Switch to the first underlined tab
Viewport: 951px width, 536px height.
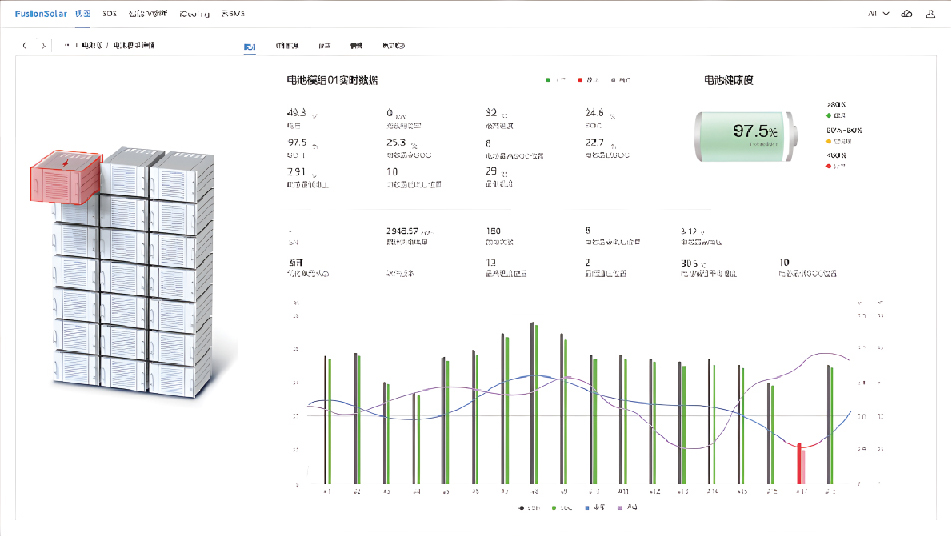[249, 46]
